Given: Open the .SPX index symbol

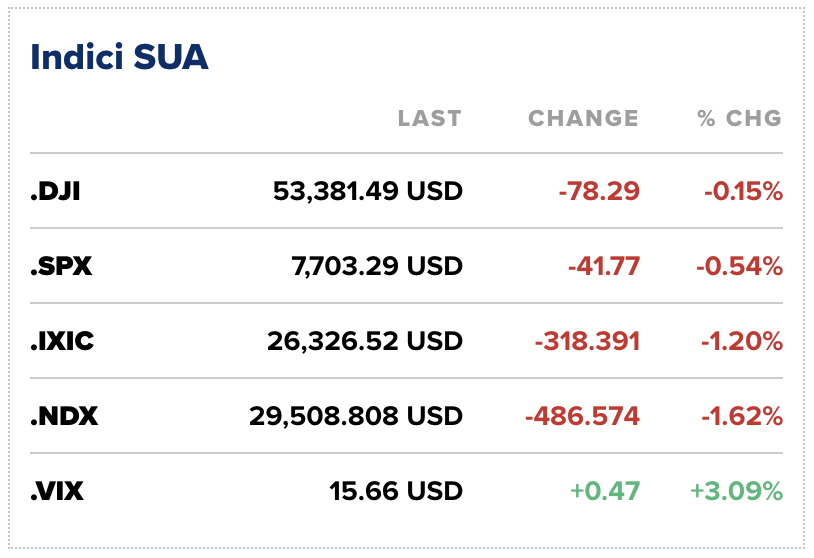Looking at the screenshot, I should click(61, 266).
